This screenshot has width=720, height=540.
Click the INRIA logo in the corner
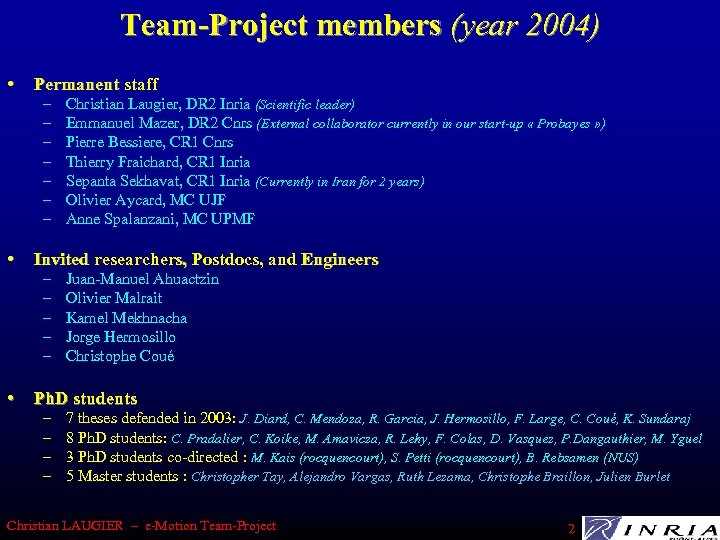(x=651, y=528)
